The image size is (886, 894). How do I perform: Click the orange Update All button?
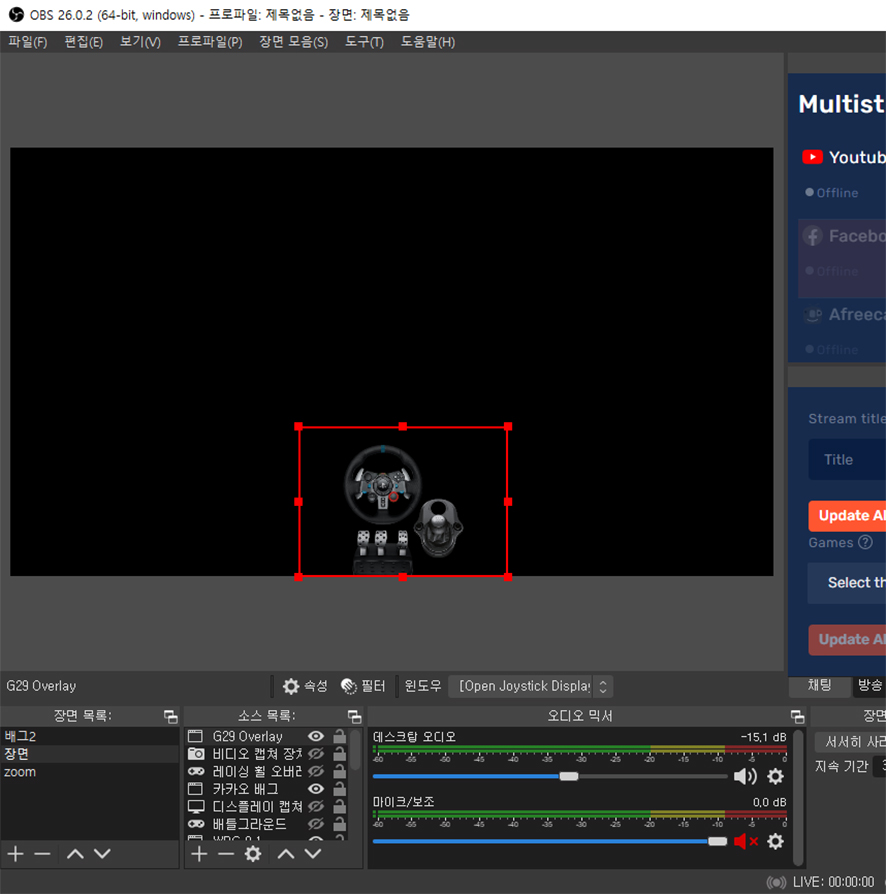[x=847, y=515]
